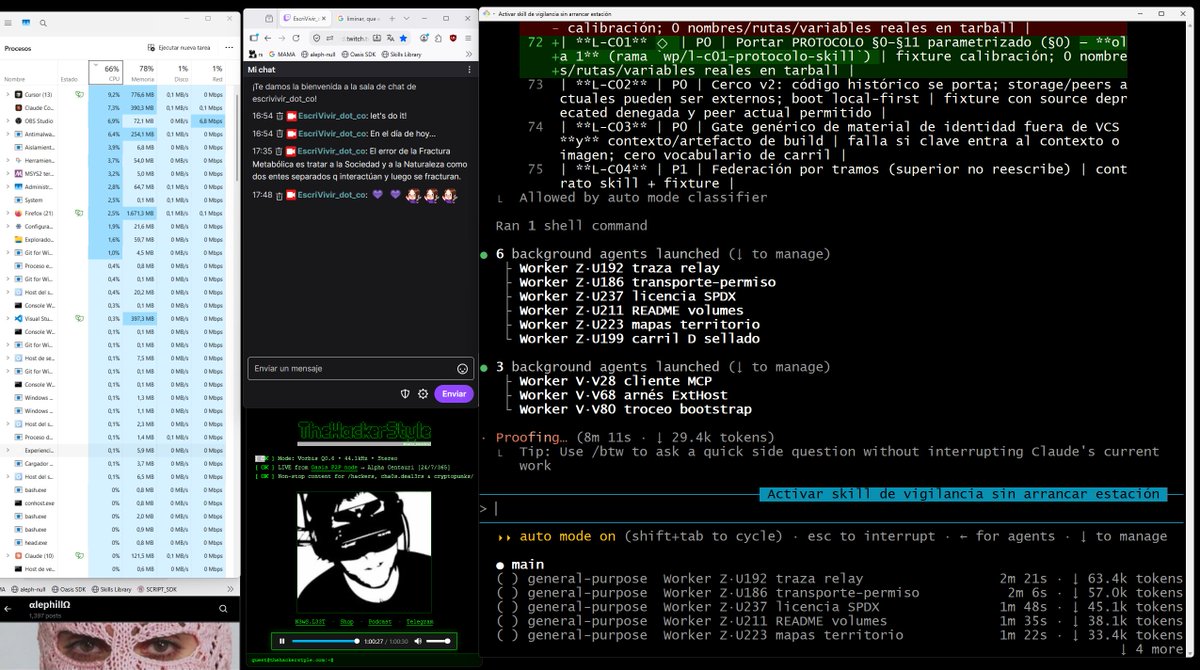Click the bookmark star in address bar
Image resolution: width=1200 pixels, height=670 pixels.
coord(403,37)
